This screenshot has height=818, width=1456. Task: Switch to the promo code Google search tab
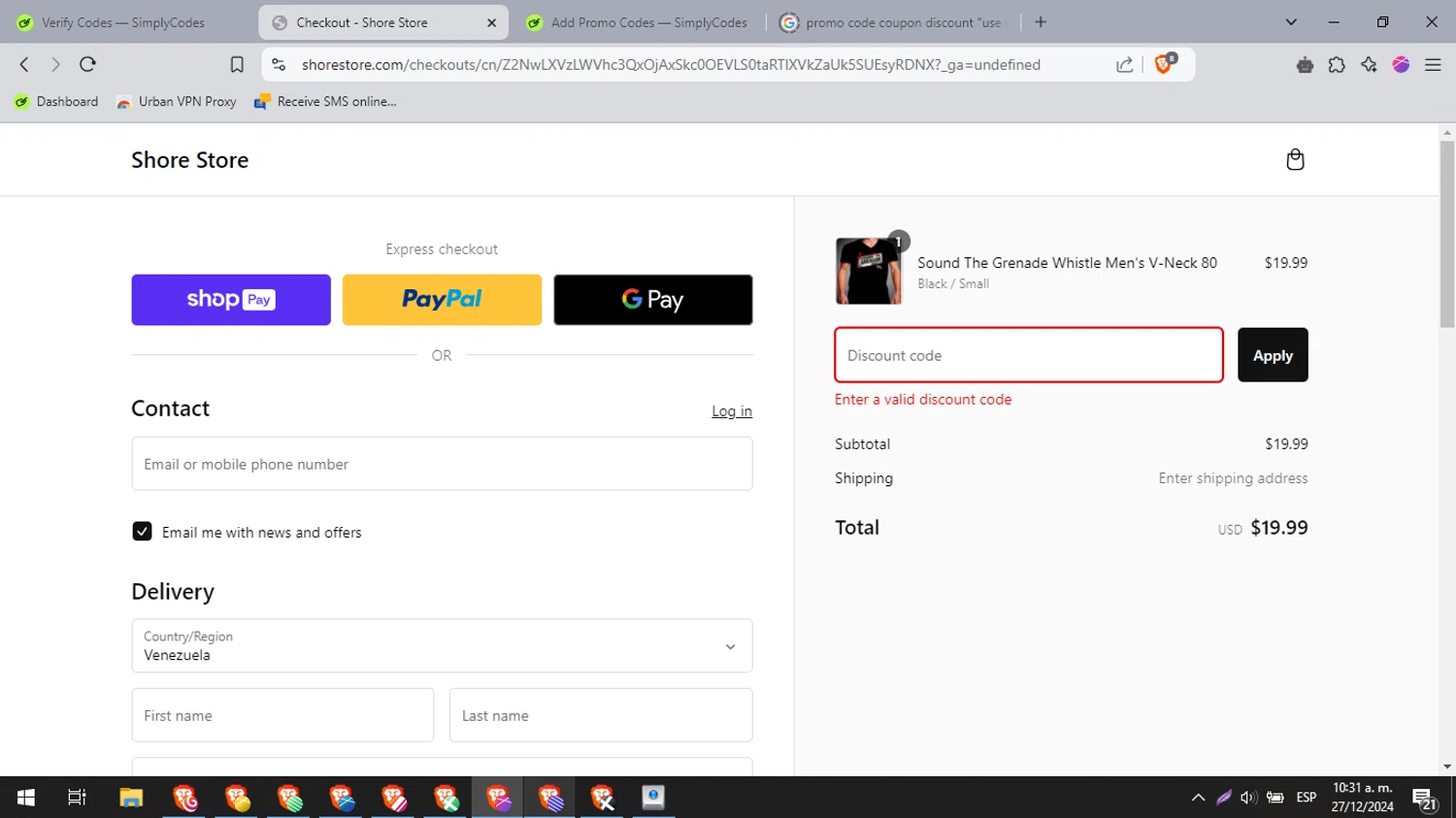pyautogui.click(x=893, y=22)
